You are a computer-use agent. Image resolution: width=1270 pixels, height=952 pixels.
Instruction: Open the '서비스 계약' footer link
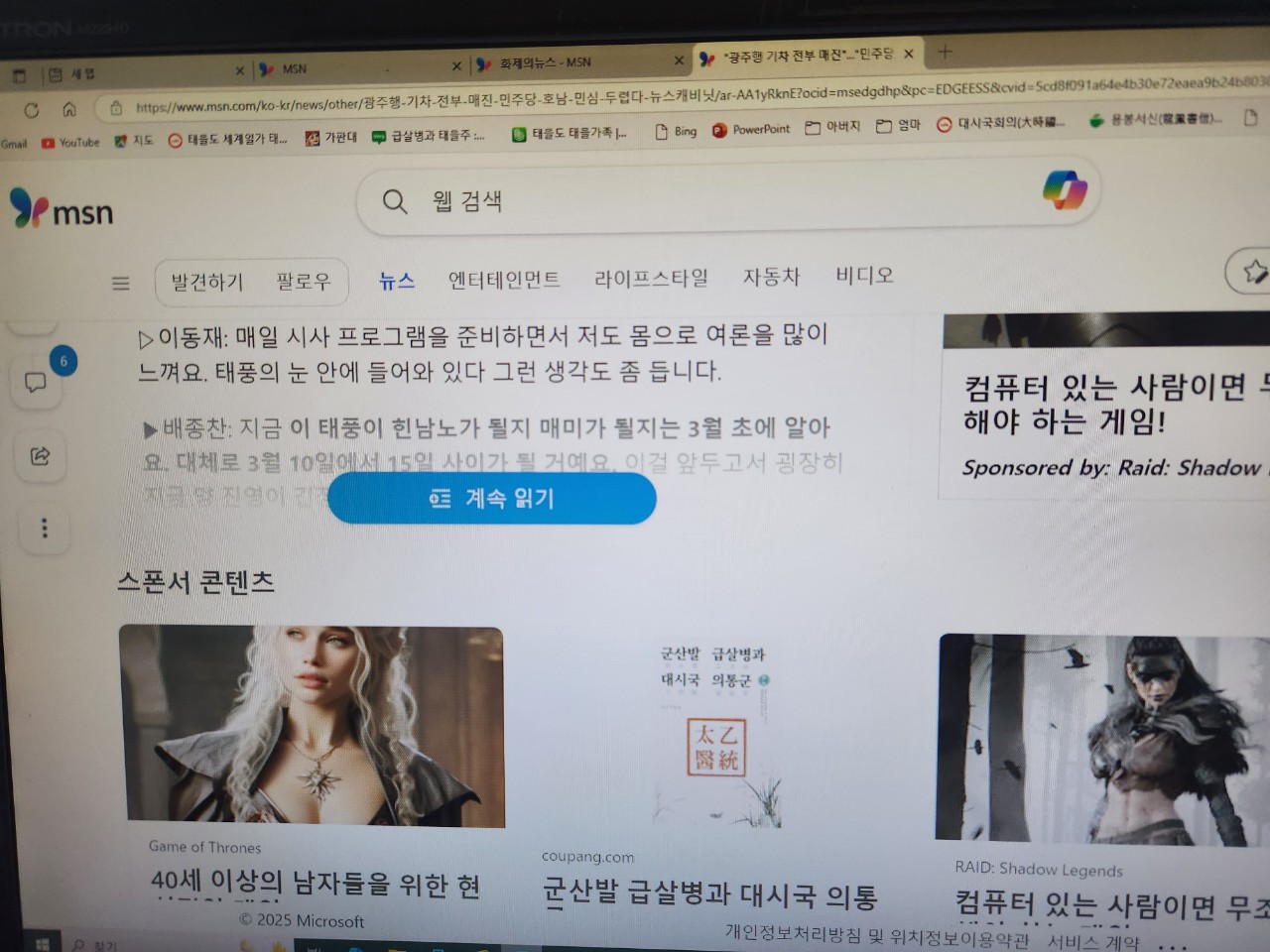(x=1093, y=942)
